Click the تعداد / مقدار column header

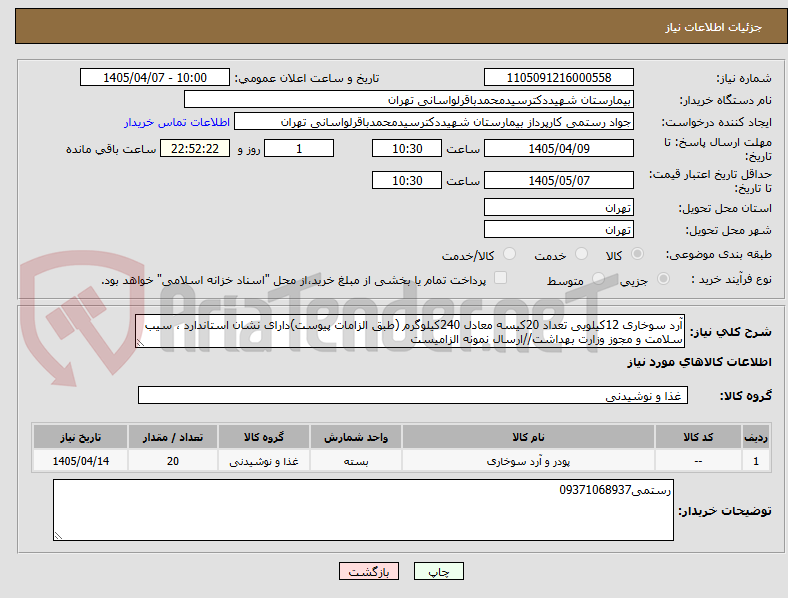[173, 437]
